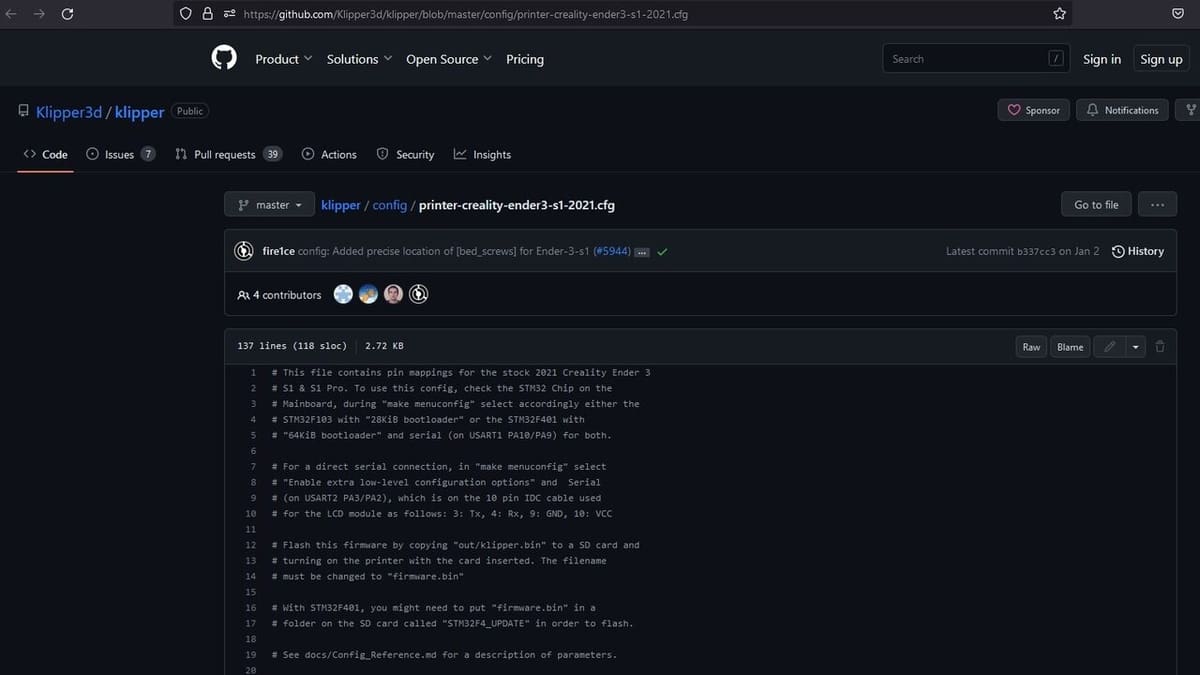Open Klipper3d organization link

click(69, 112)
